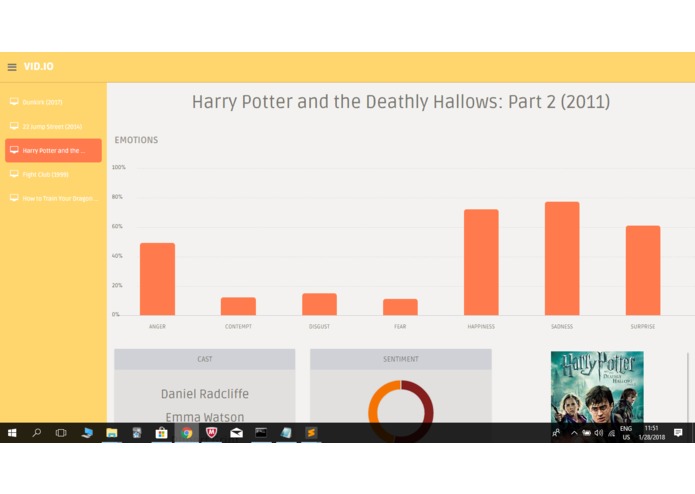Open the People icon in system tray
This screenshot has height=494, width=695.
tap(556, 433)
